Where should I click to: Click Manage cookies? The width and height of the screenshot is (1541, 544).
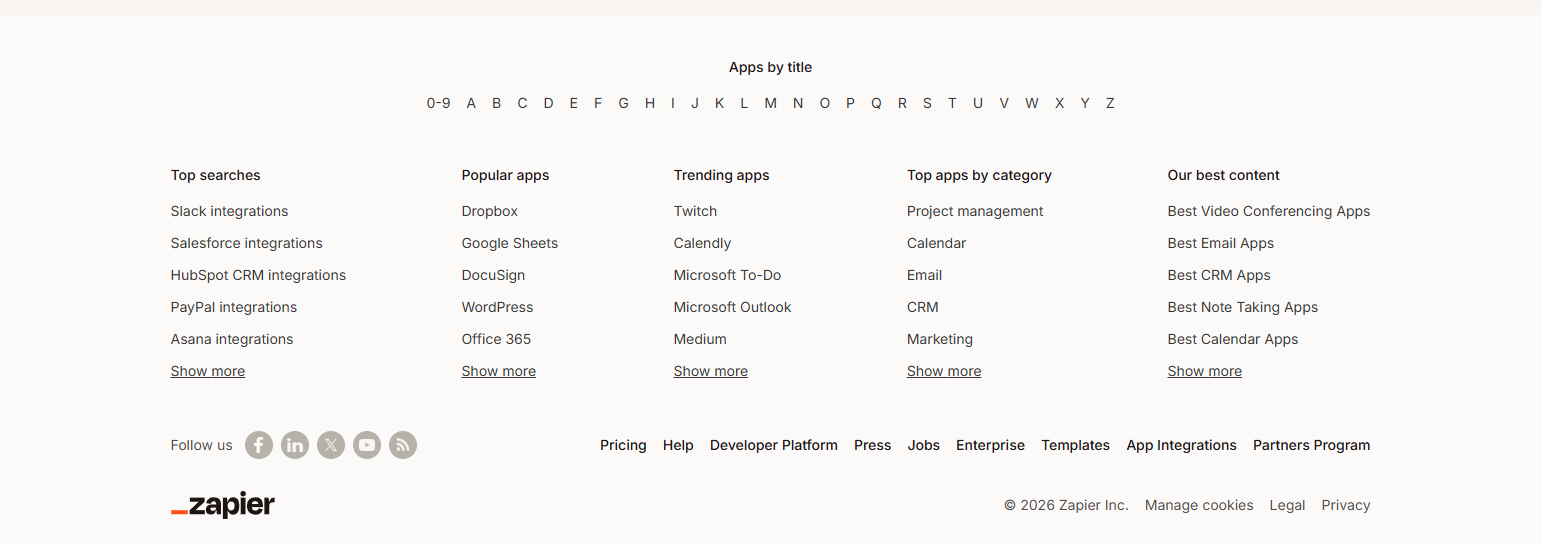(x=1199, y=505)
